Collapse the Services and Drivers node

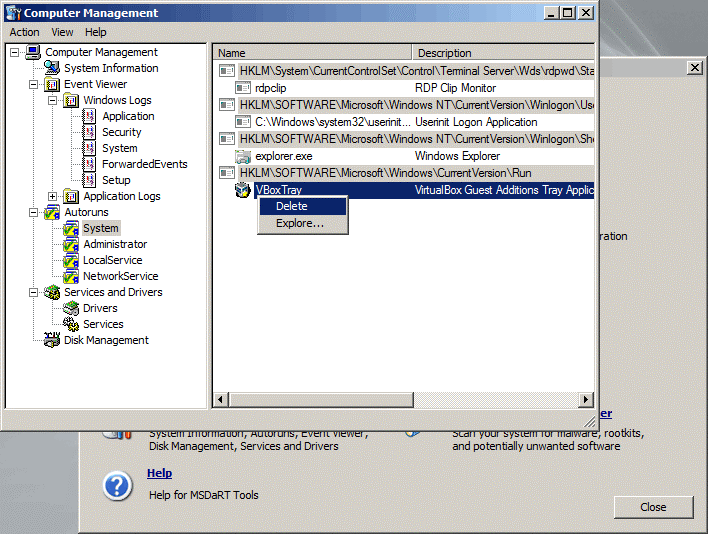pos(33,293)
